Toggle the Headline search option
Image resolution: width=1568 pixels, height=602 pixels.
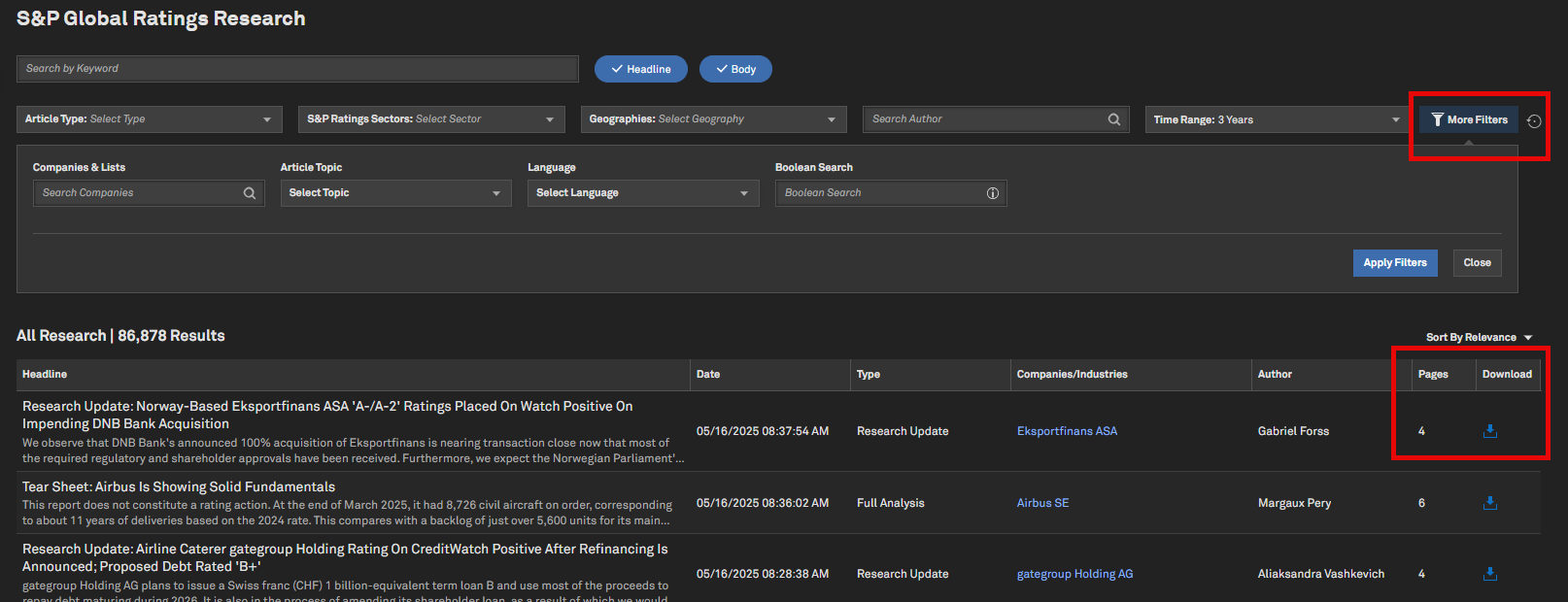coord(640,69)
